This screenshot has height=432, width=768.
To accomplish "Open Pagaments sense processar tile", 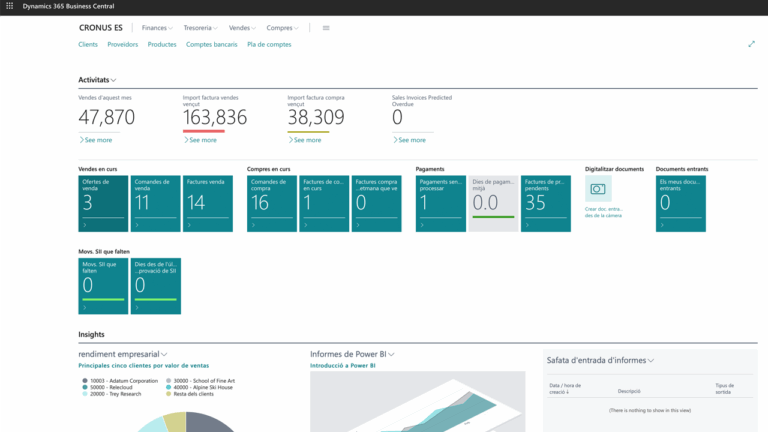I will pyautogui.click(x=441, y=204).
